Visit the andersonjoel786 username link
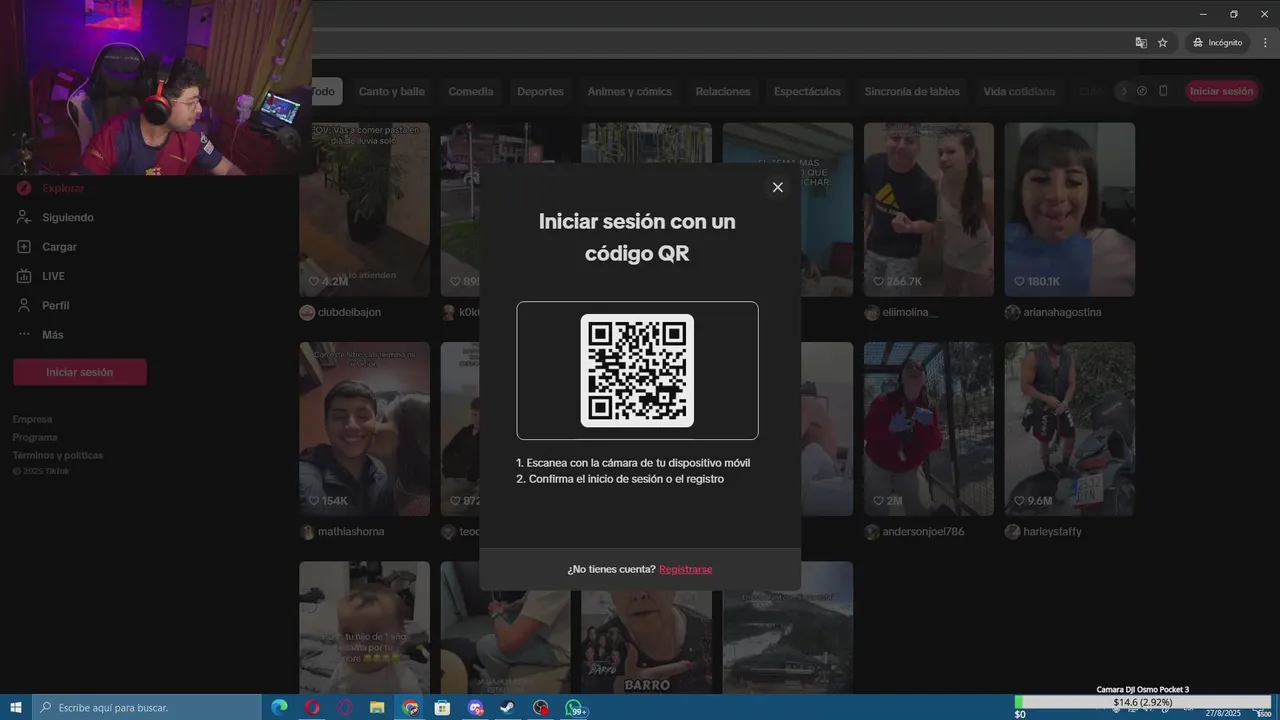Viewport: 1280px width, 720px height. [923, 532]
